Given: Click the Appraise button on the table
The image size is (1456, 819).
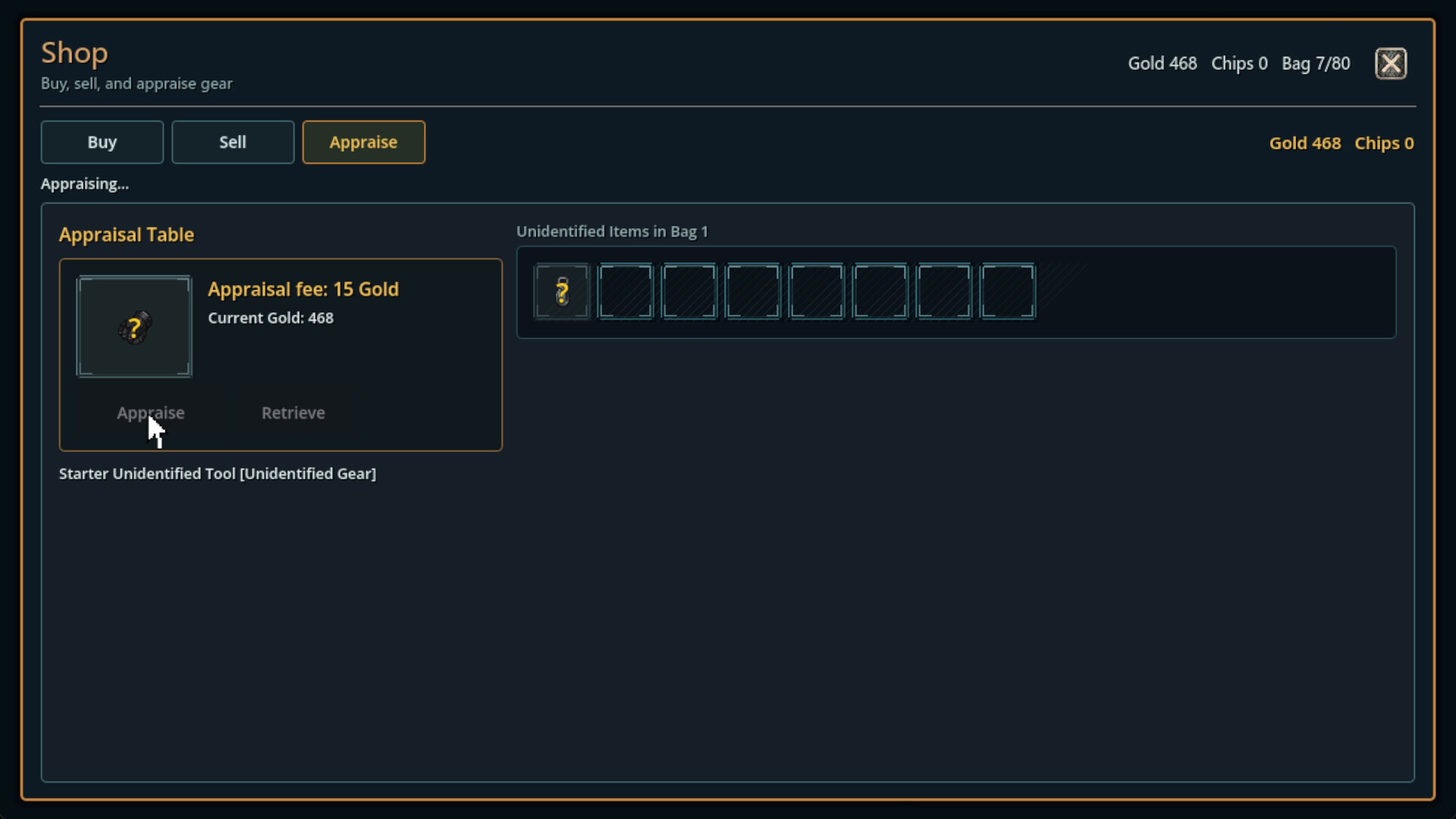Looking at the screenshot, I should 151,413.
